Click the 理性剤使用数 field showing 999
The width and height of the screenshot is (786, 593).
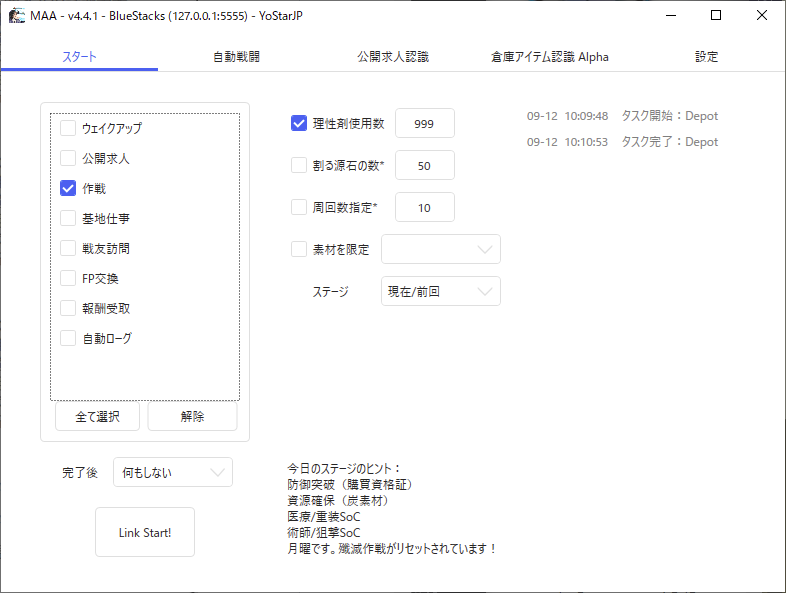pos(425,123)
